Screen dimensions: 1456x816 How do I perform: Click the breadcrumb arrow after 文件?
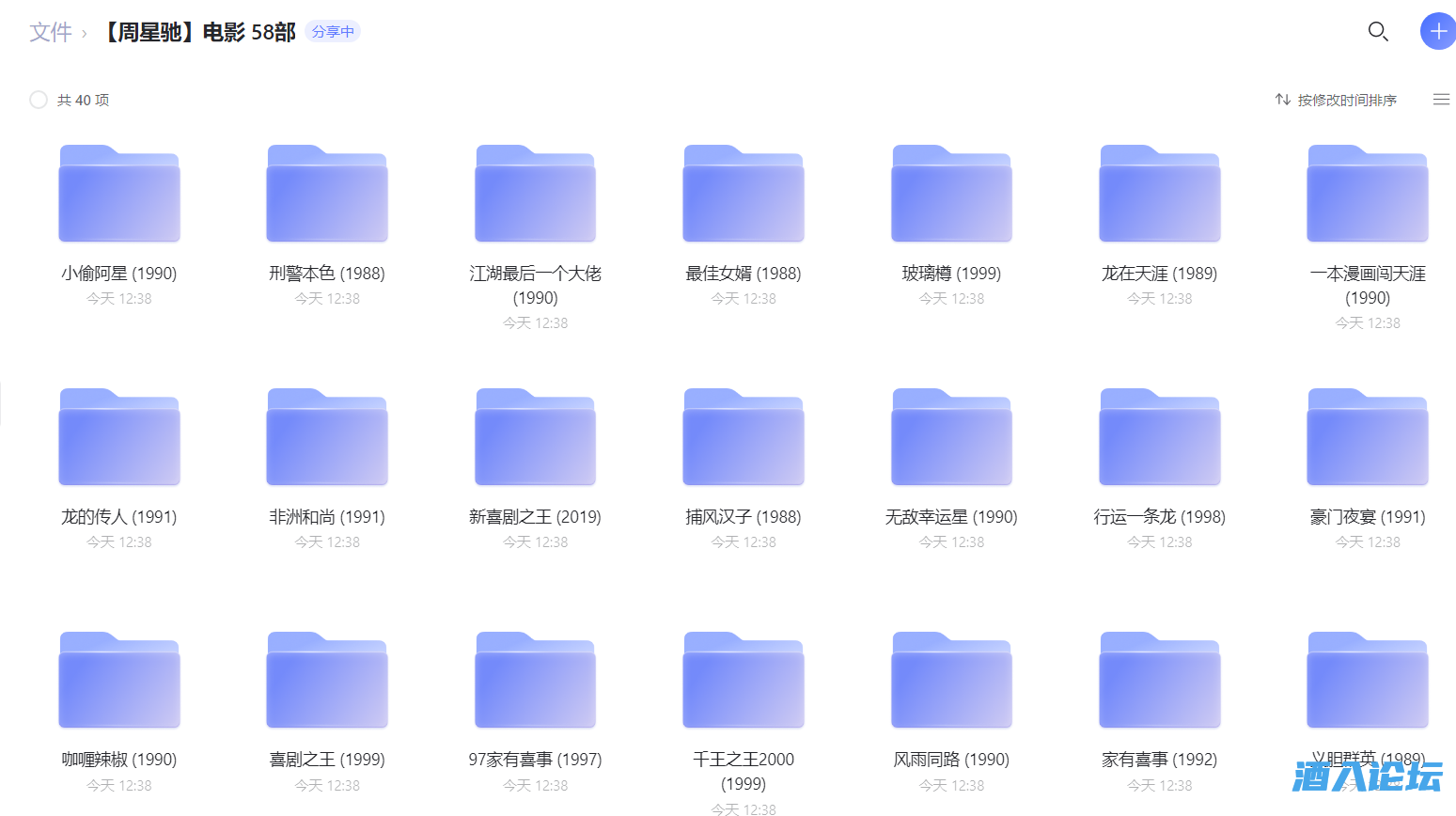click(x=86, y=31)
